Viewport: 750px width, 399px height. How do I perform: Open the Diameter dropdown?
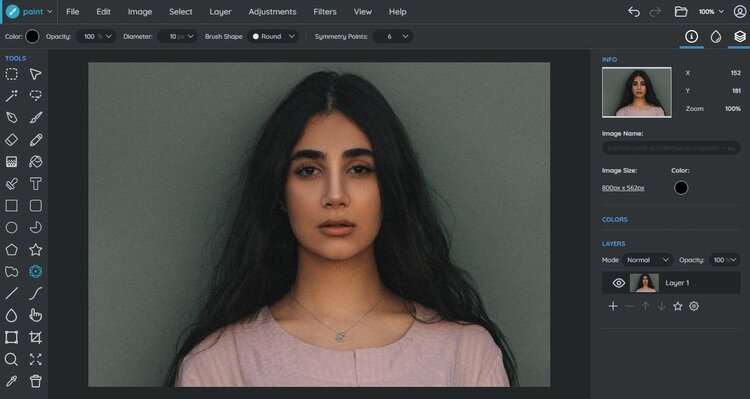point(177,36)
